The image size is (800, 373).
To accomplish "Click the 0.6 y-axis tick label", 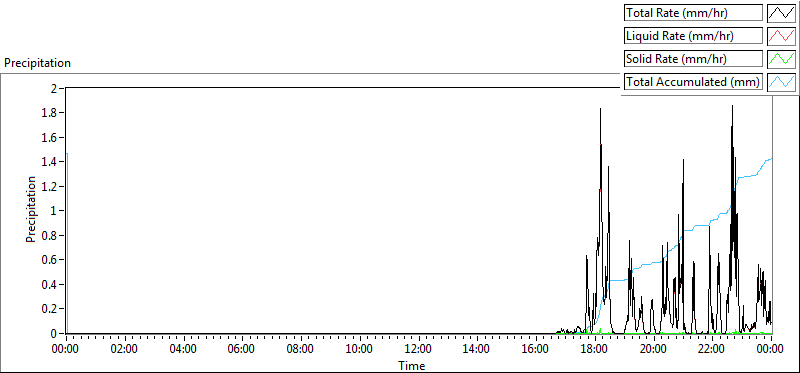I will click(49, 260).
